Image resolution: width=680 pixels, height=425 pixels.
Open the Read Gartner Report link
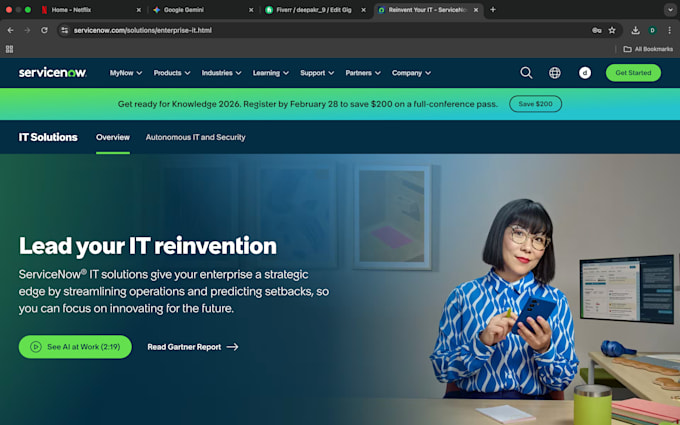click(193, 347)
